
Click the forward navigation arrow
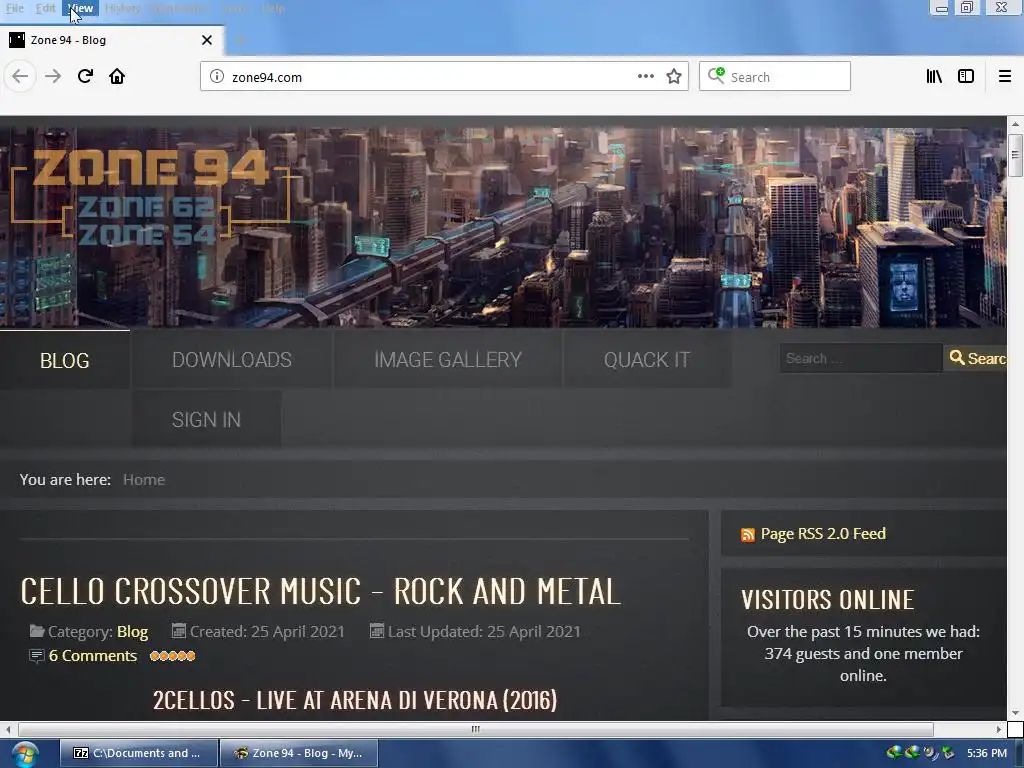53,76
